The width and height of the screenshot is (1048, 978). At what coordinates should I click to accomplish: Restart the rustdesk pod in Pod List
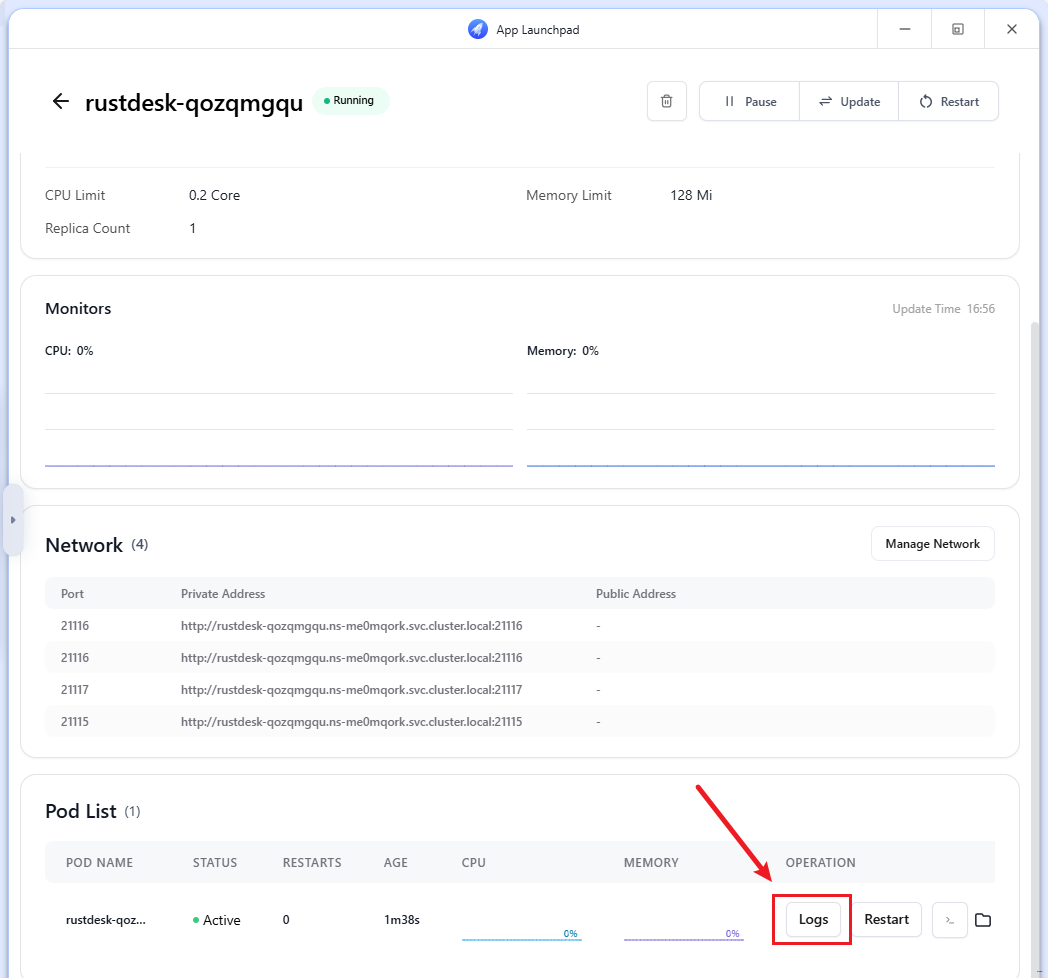tap(886, 920)
